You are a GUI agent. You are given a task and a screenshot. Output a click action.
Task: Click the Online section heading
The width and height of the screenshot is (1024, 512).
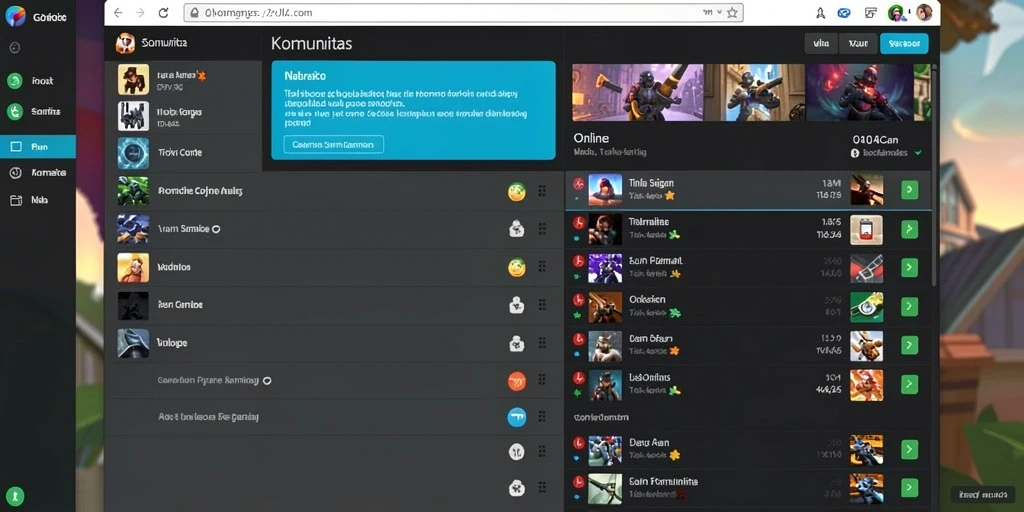pos(591,138)
